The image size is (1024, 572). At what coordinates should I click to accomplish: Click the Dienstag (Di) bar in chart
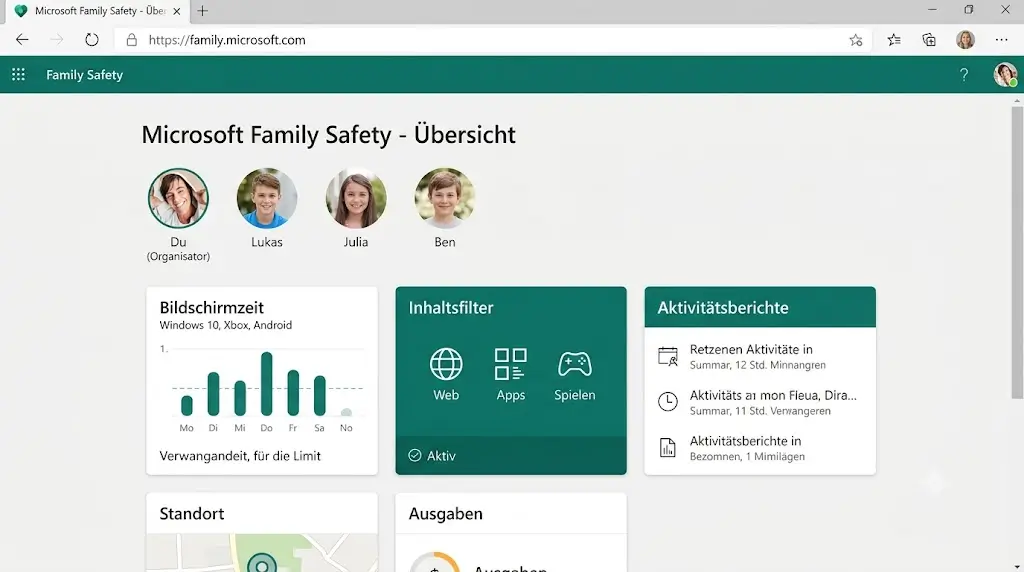[x=213, y=394]
